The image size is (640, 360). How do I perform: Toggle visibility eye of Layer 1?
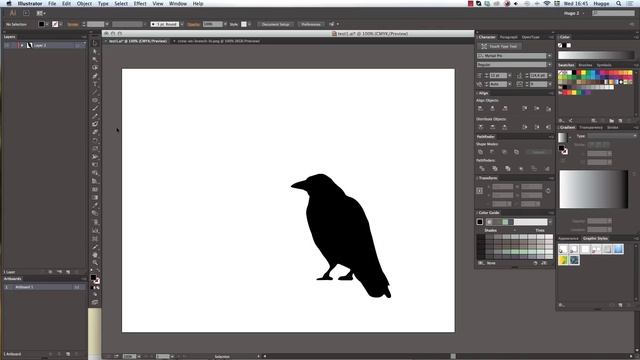click(x=7, y=45)
